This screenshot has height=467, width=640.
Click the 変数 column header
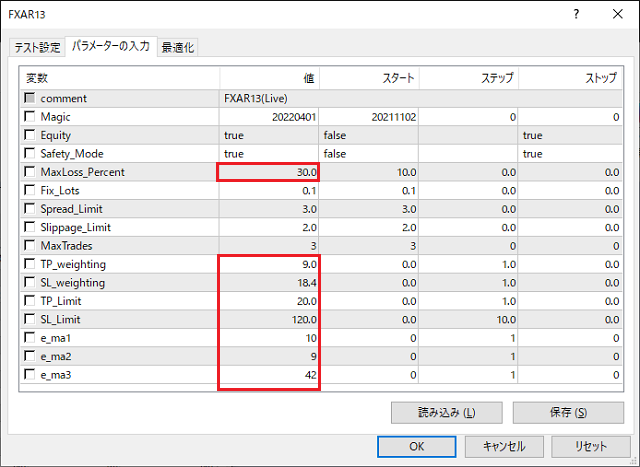coord(120,78)
